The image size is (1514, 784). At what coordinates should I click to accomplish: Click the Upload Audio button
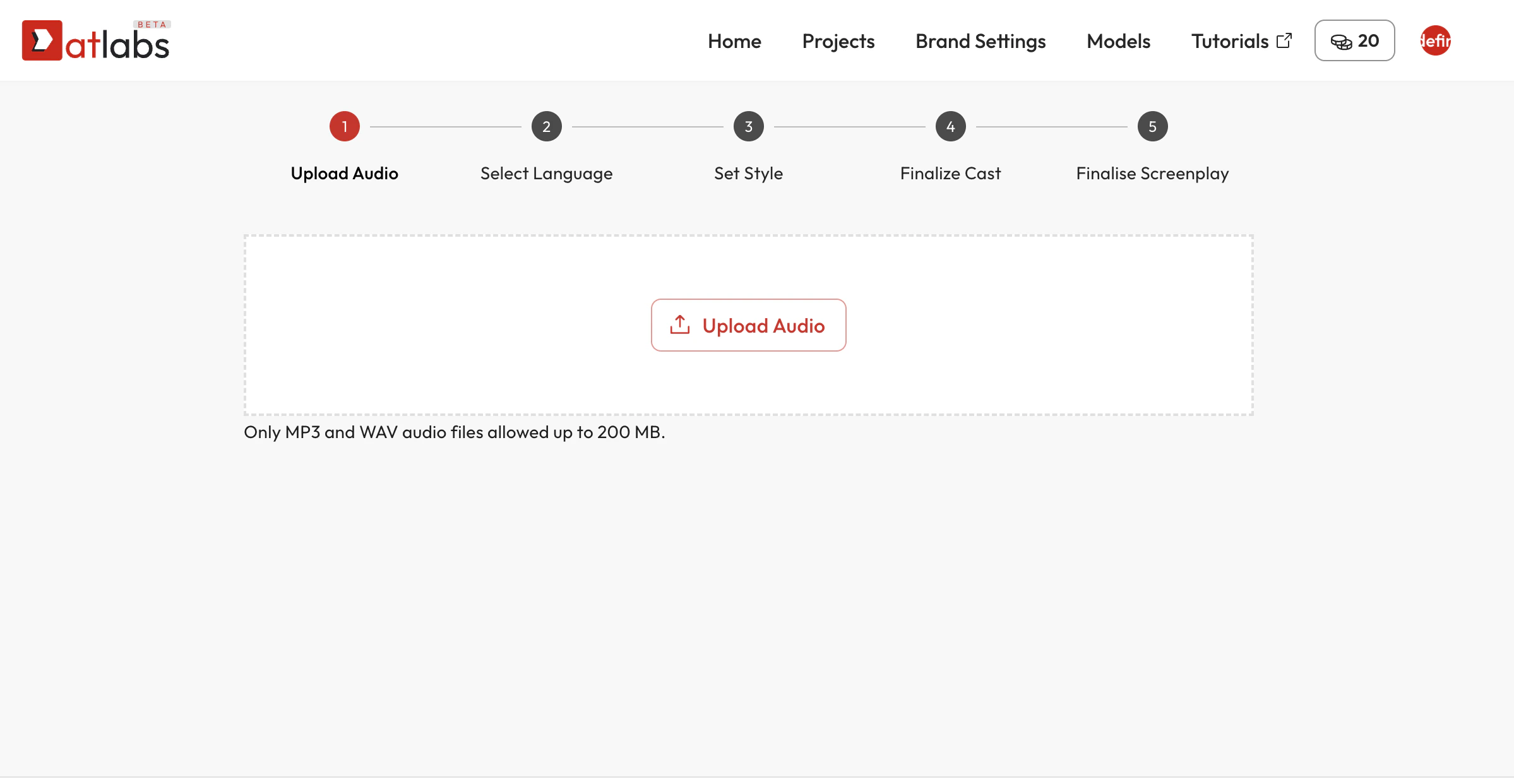tap(748, 325)
